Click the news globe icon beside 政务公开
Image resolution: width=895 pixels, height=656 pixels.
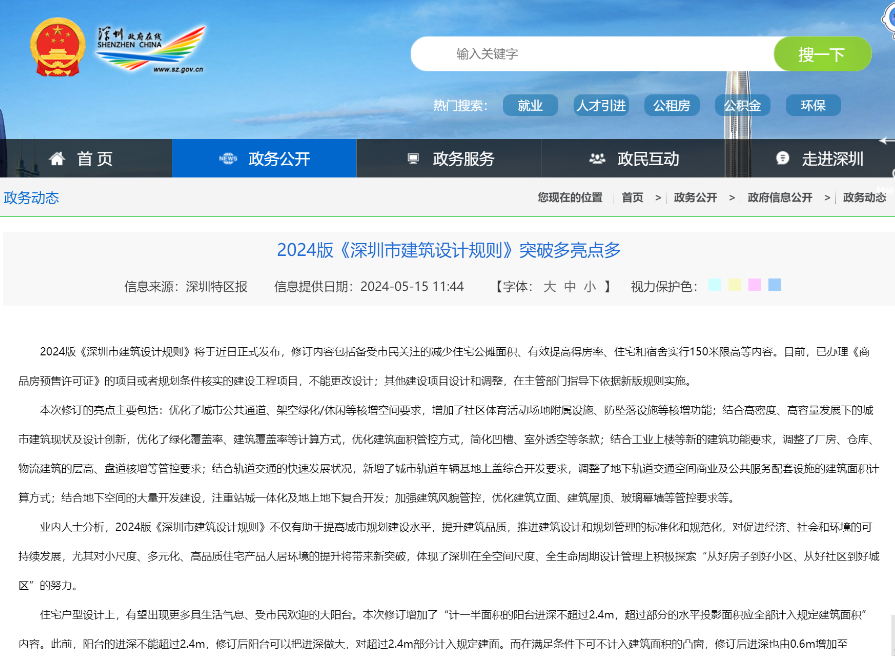pyautogui.click(x=228, y=158)
